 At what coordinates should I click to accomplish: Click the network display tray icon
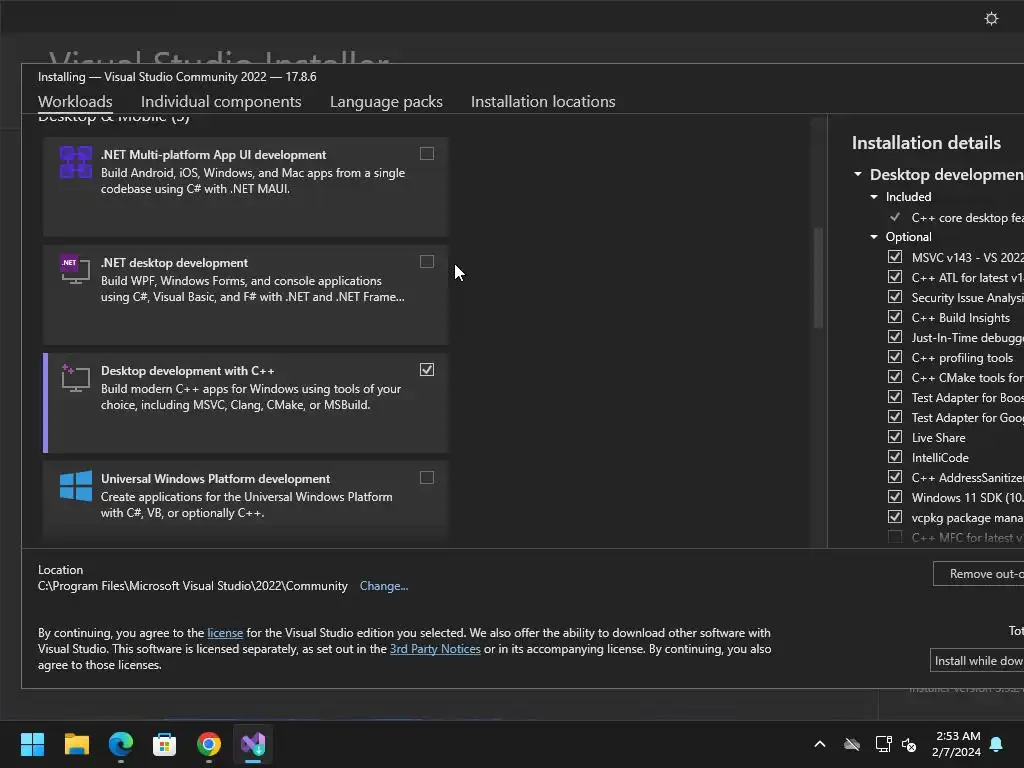point(884,744)
